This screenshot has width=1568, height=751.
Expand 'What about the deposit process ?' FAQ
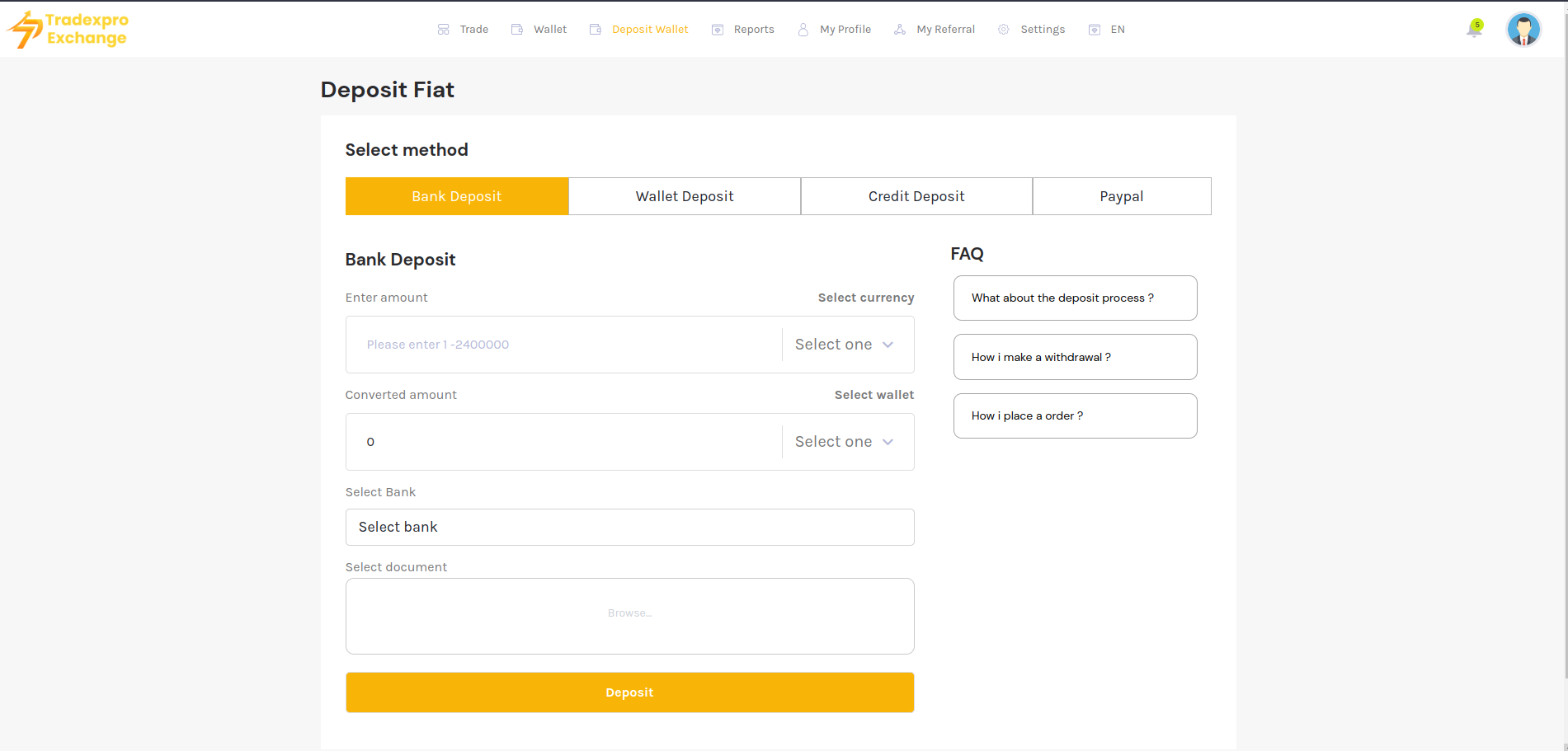[1075, 298]
